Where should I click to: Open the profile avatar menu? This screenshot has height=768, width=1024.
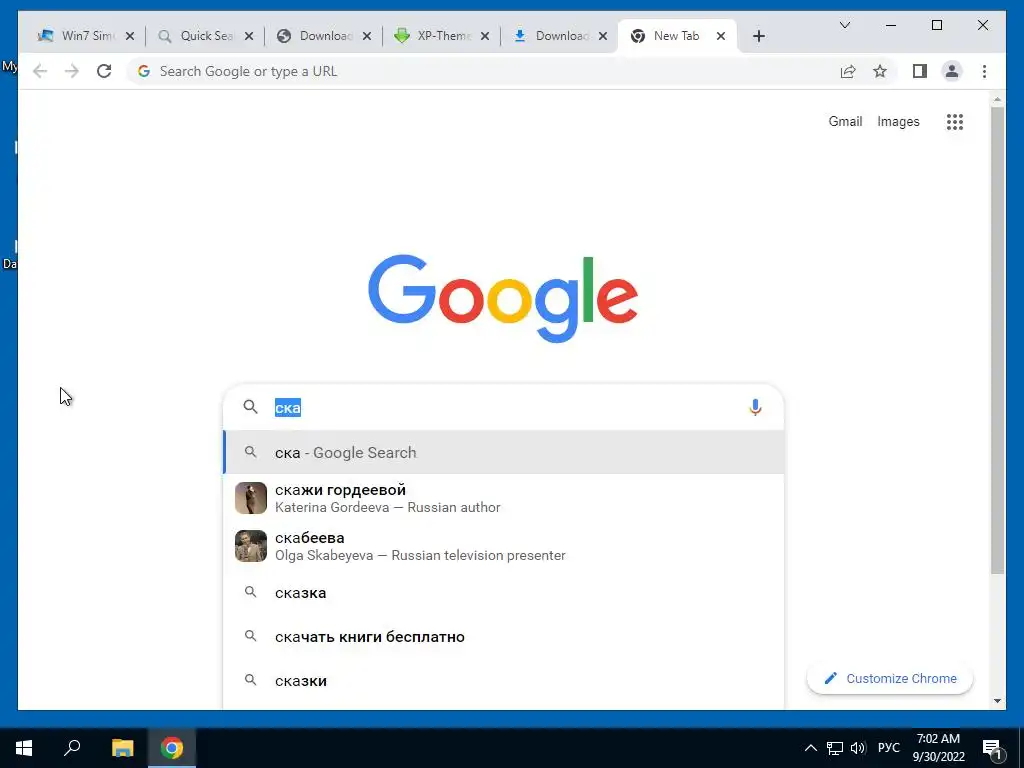[x=952, y=71]
